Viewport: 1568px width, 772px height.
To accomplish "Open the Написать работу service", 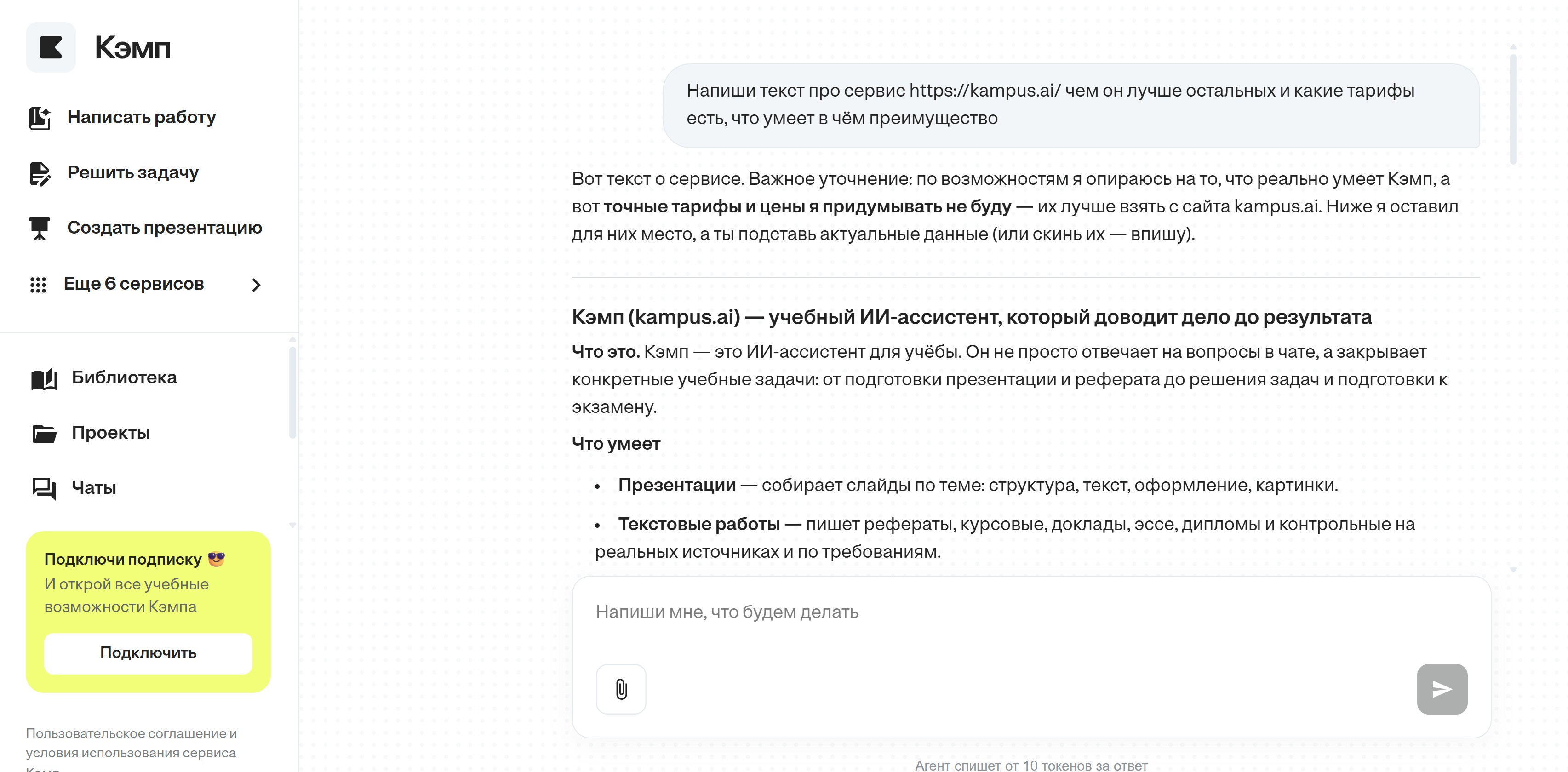I will point(141,117).
